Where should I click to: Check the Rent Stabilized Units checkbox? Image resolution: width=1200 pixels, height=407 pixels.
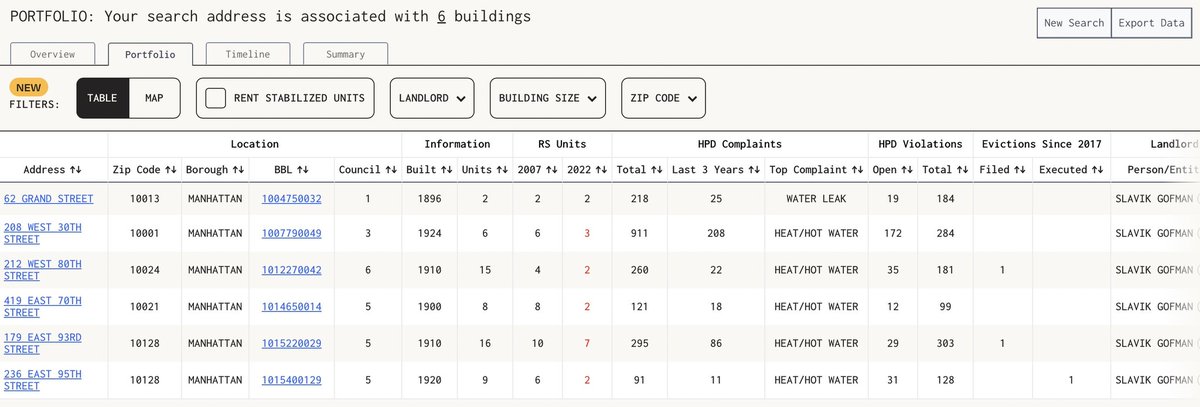pos(215,98)
